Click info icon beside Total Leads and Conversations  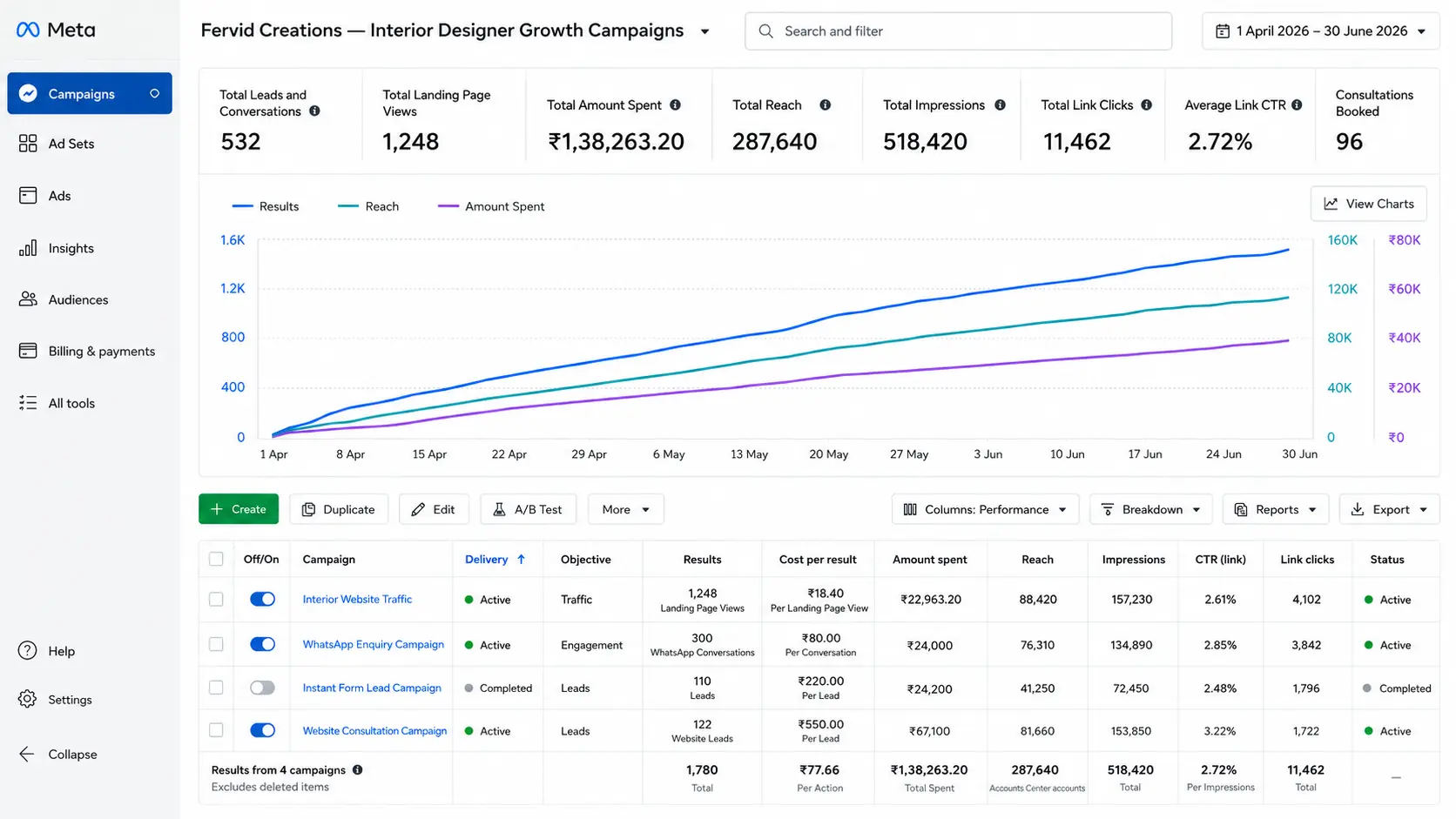314,111
